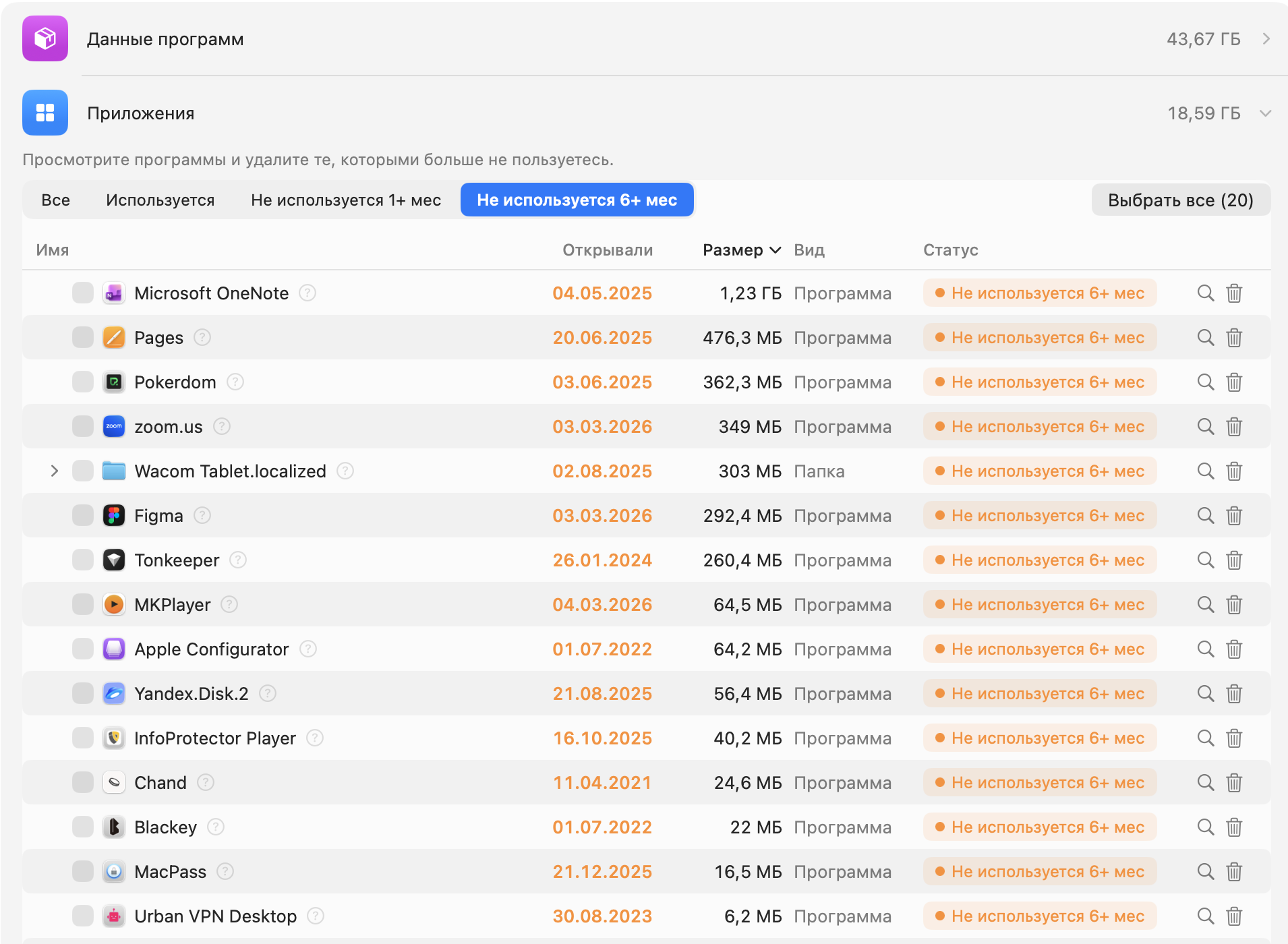1288x944 pixels.
Task: Select the Pages checkbox
Action: click(83, 338)
